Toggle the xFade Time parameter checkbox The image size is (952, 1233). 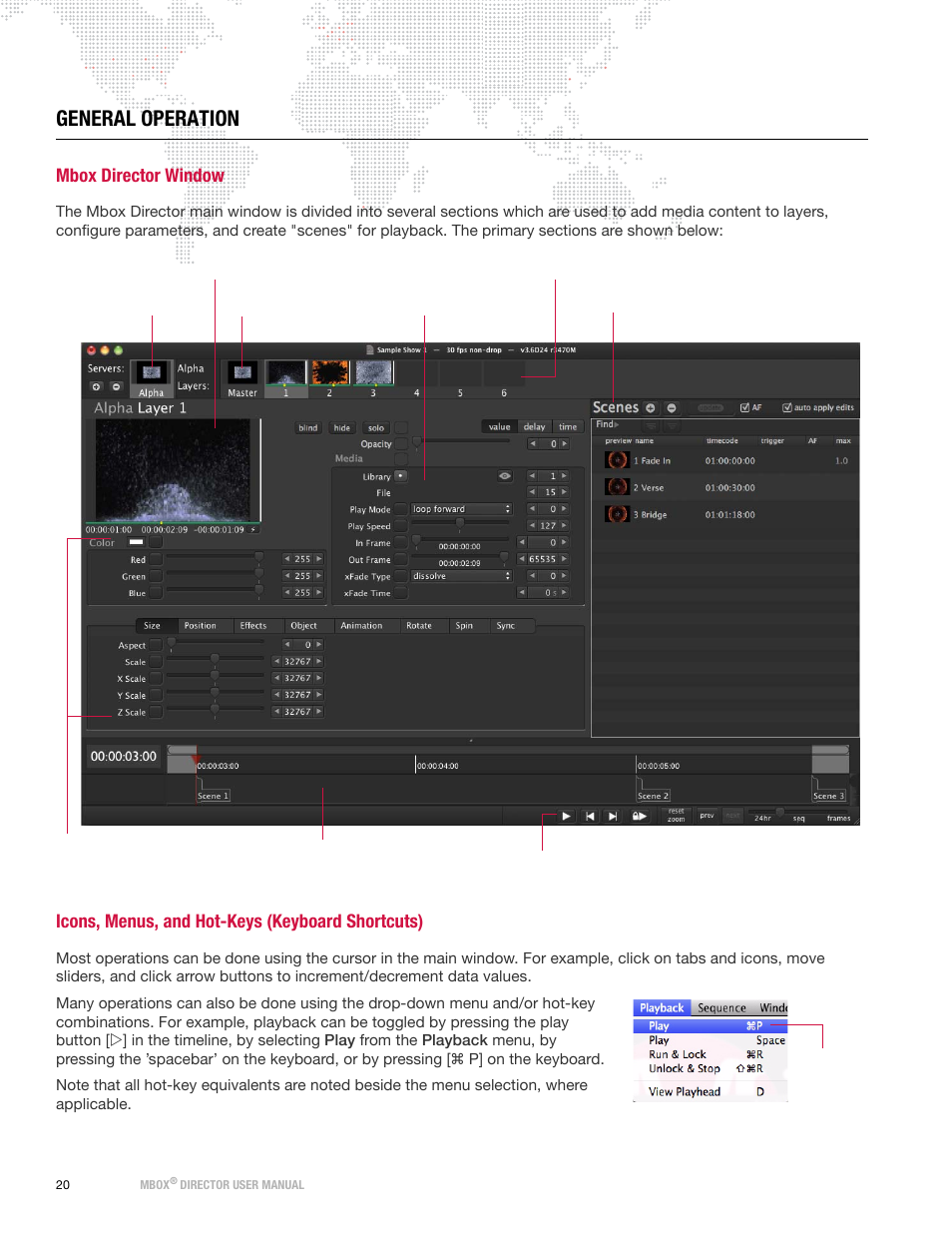click(401, 593)
